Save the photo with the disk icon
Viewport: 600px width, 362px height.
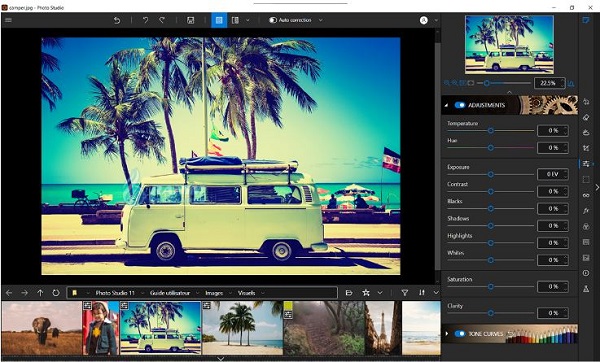[191, 20]
